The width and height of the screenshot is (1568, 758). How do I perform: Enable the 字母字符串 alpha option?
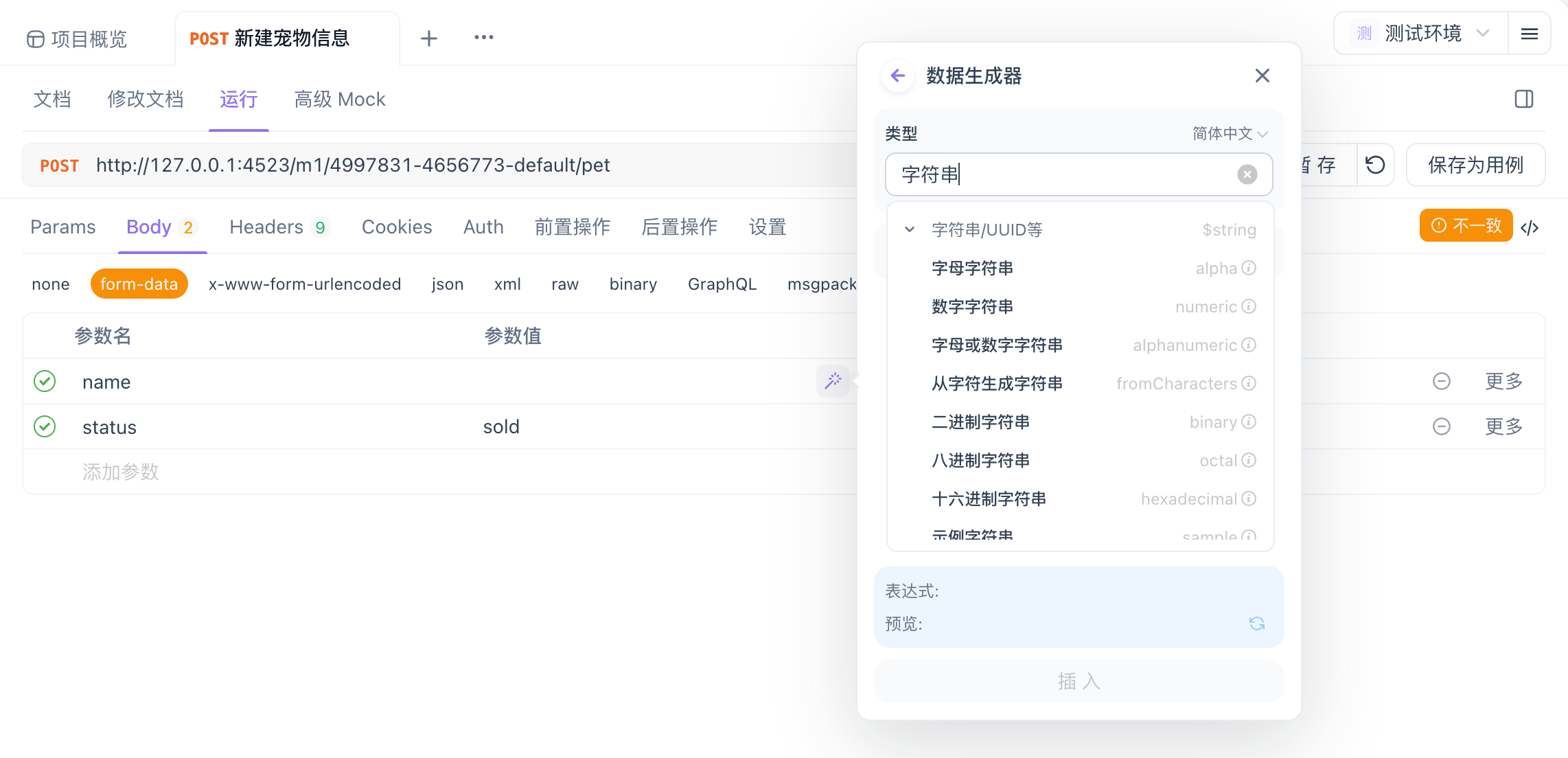pos(1079,268)
